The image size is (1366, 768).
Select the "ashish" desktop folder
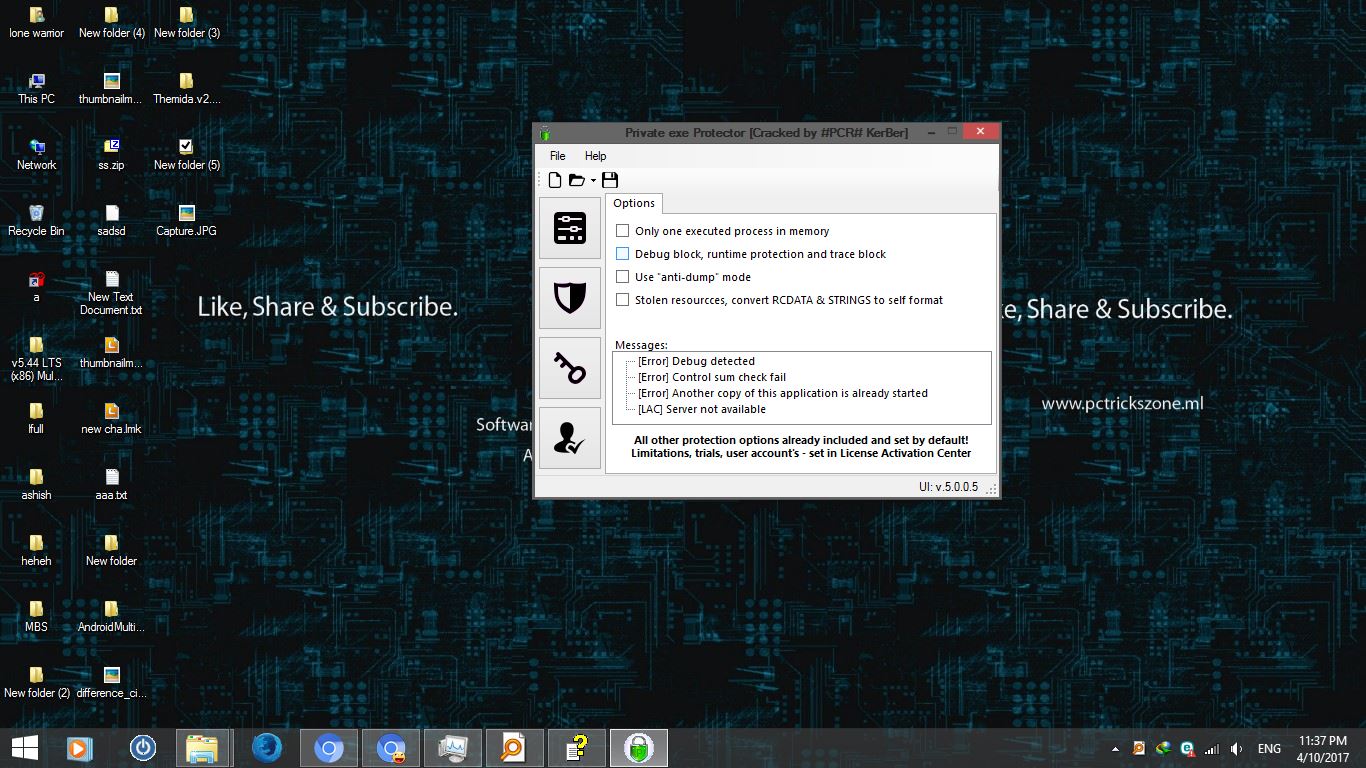coord(36,485)
